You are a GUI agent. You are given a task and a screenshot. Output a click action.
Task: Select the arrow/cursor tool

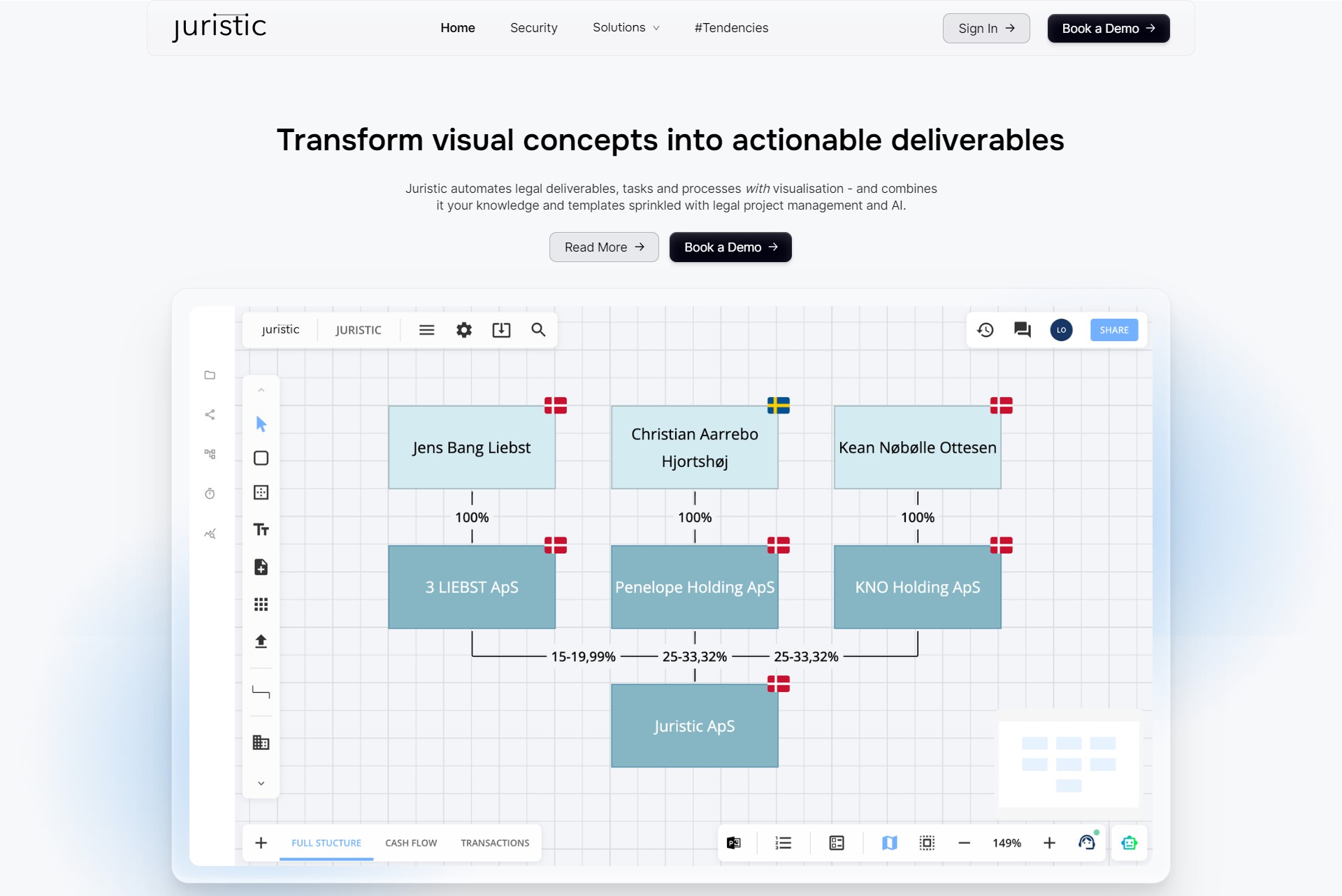pos(261,423)
